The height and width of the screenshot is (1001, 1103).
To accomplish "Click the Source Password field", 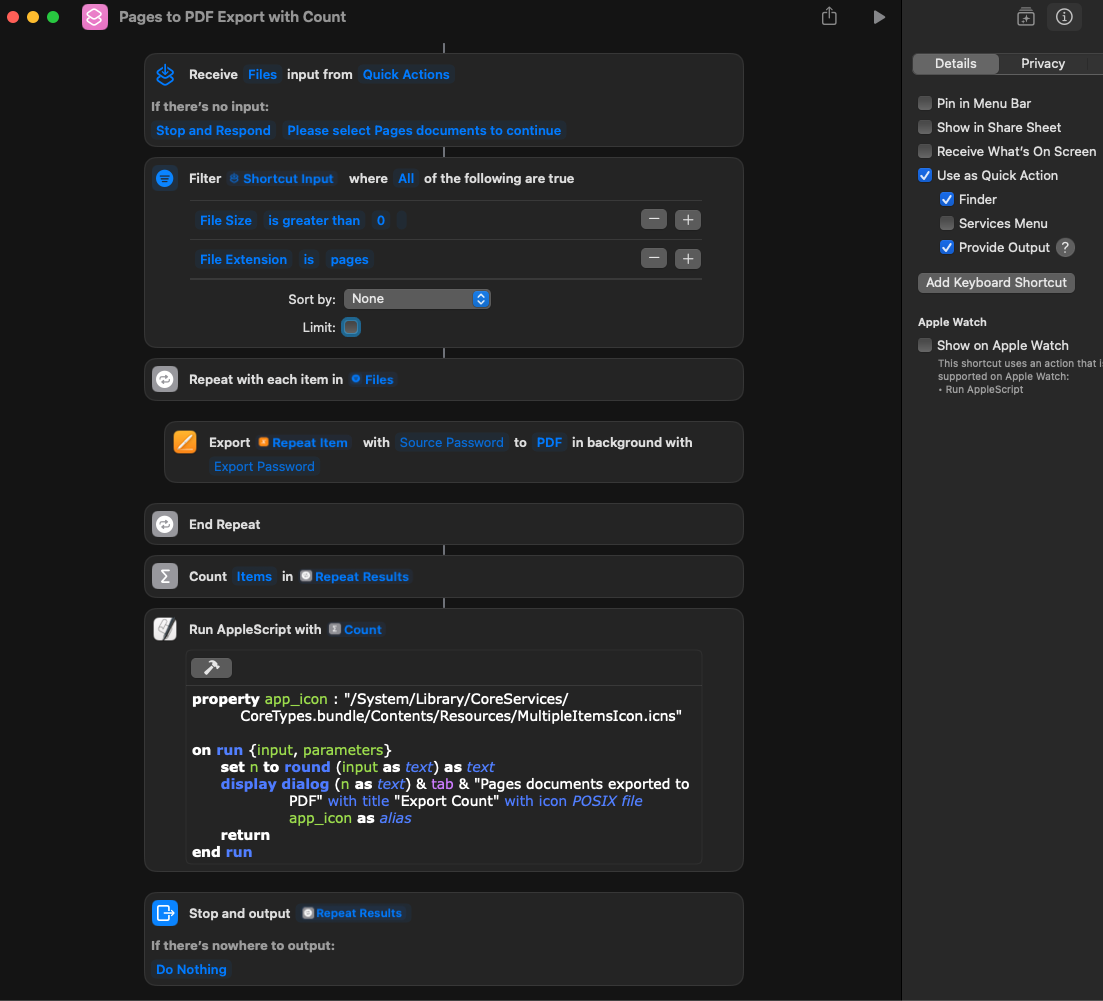I will coord(452,442).
